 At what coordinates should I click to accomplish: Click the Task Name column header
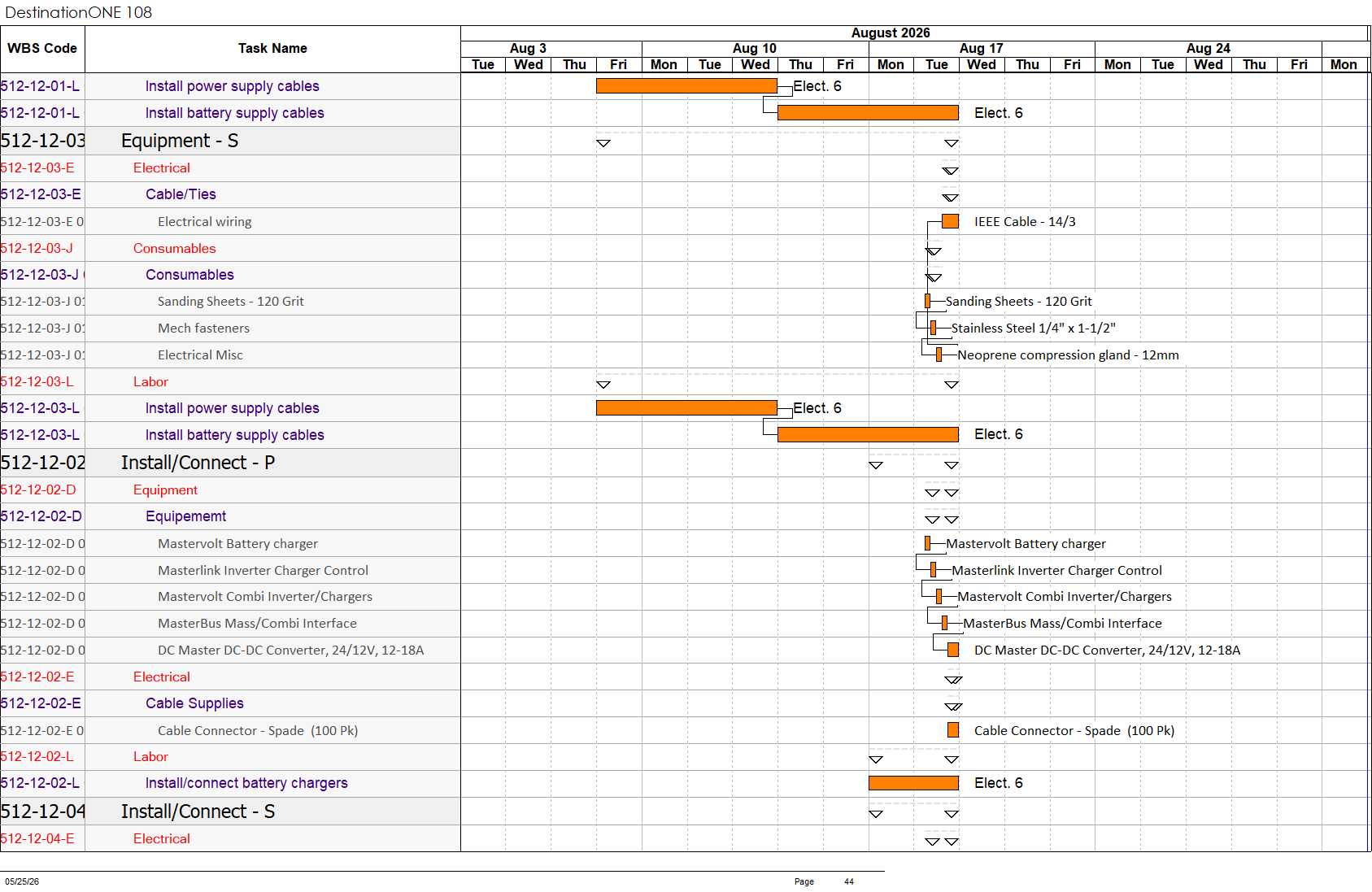point(272,49)
